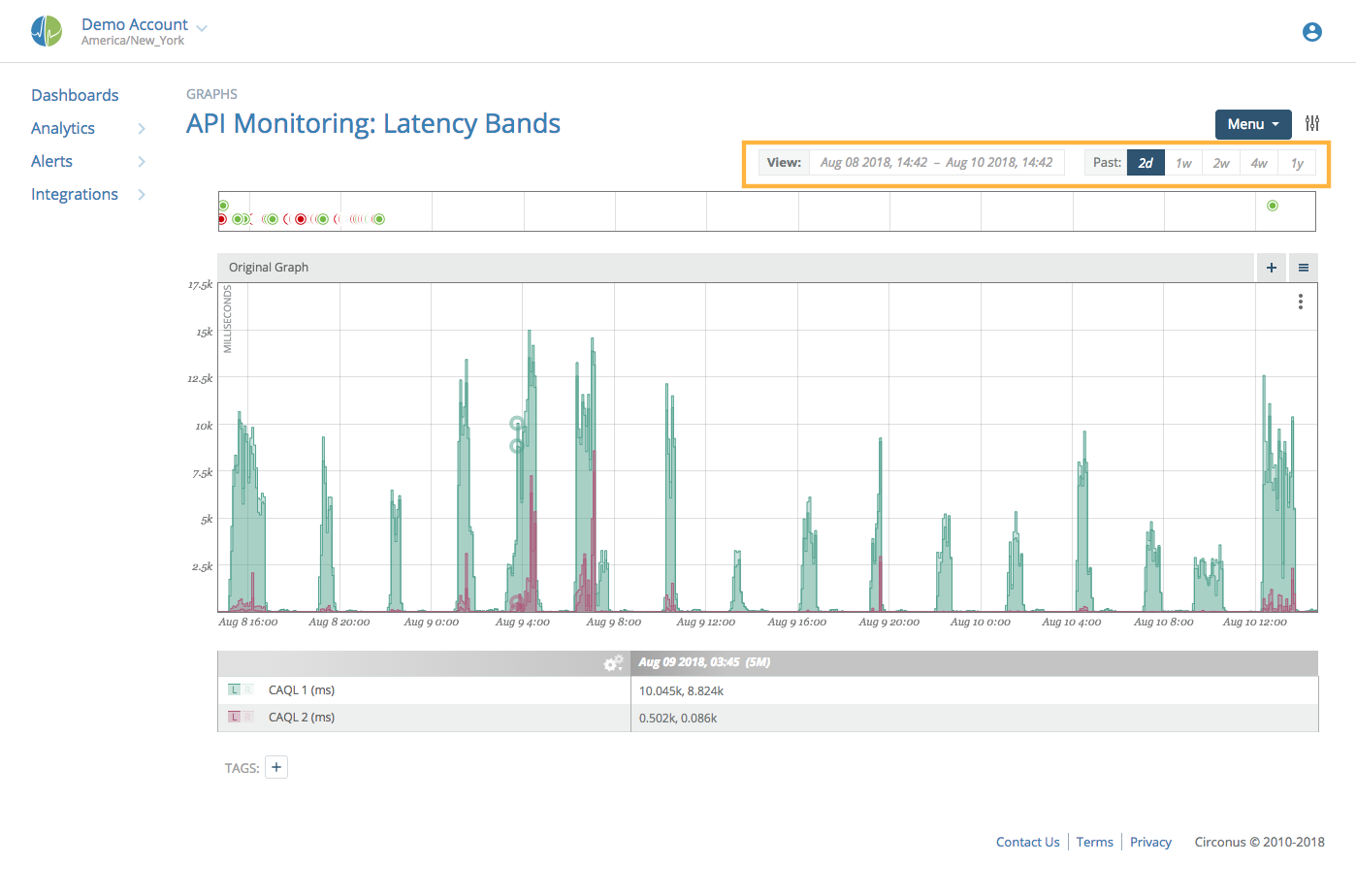Click the plus icon on Original Graph header
Screen dimensions: 1356x896
1271,267
